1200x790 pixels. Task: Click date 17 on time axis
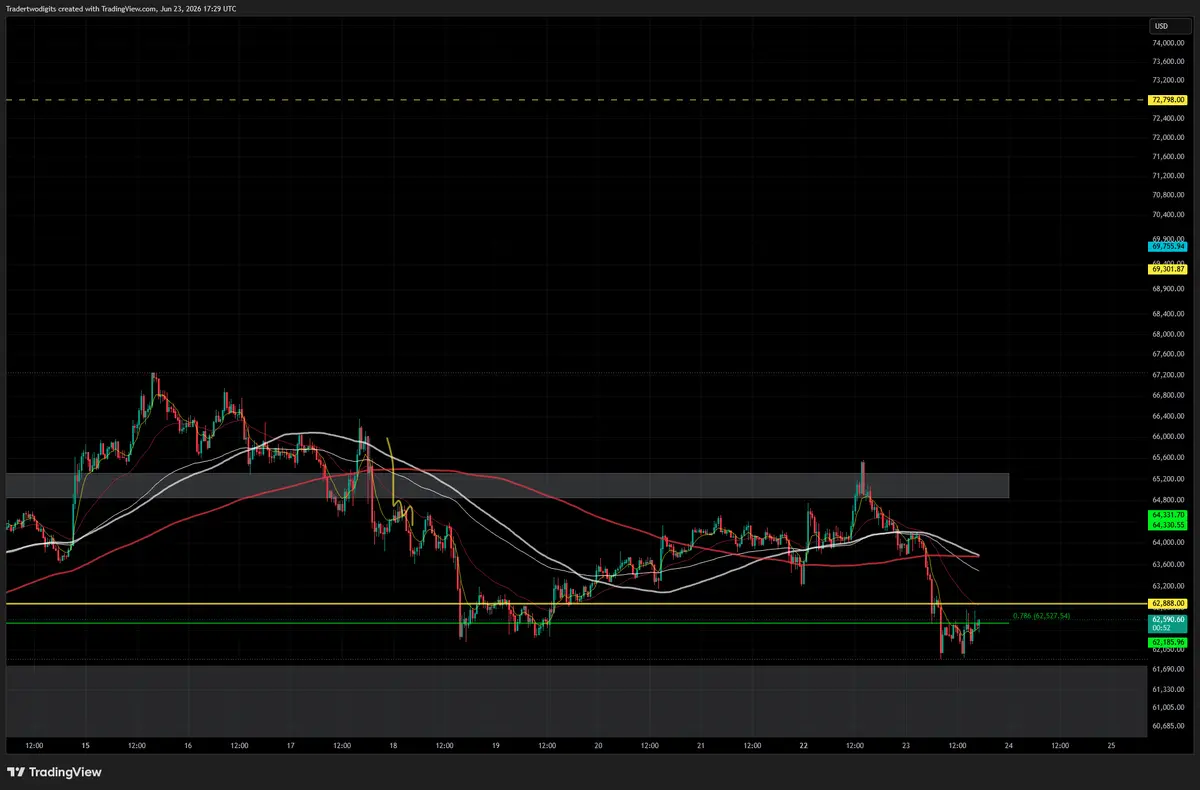pyautogui.click(x=290, y=745)
